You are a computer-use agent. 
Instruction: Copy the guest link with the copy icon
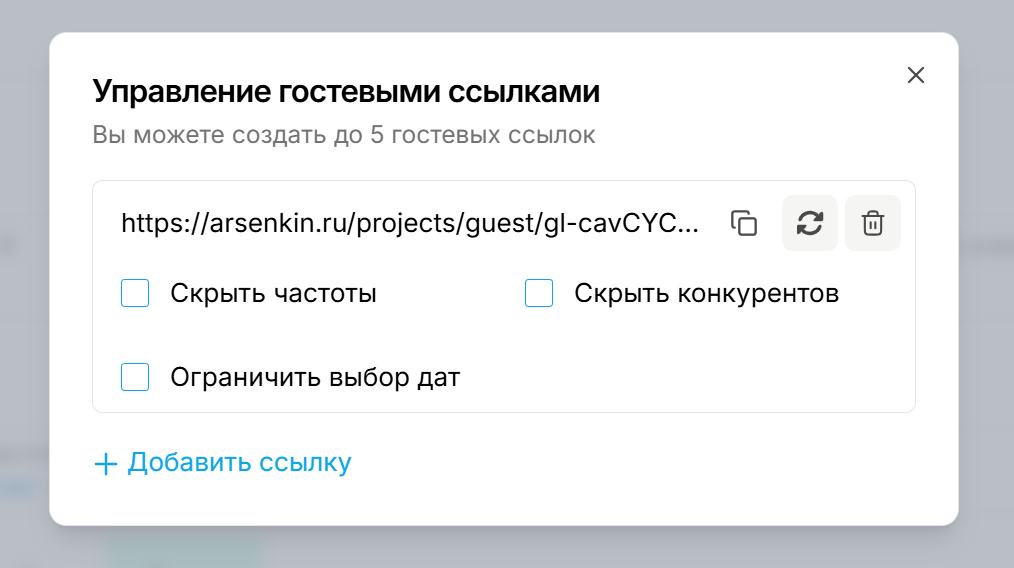tap(744, 223)
